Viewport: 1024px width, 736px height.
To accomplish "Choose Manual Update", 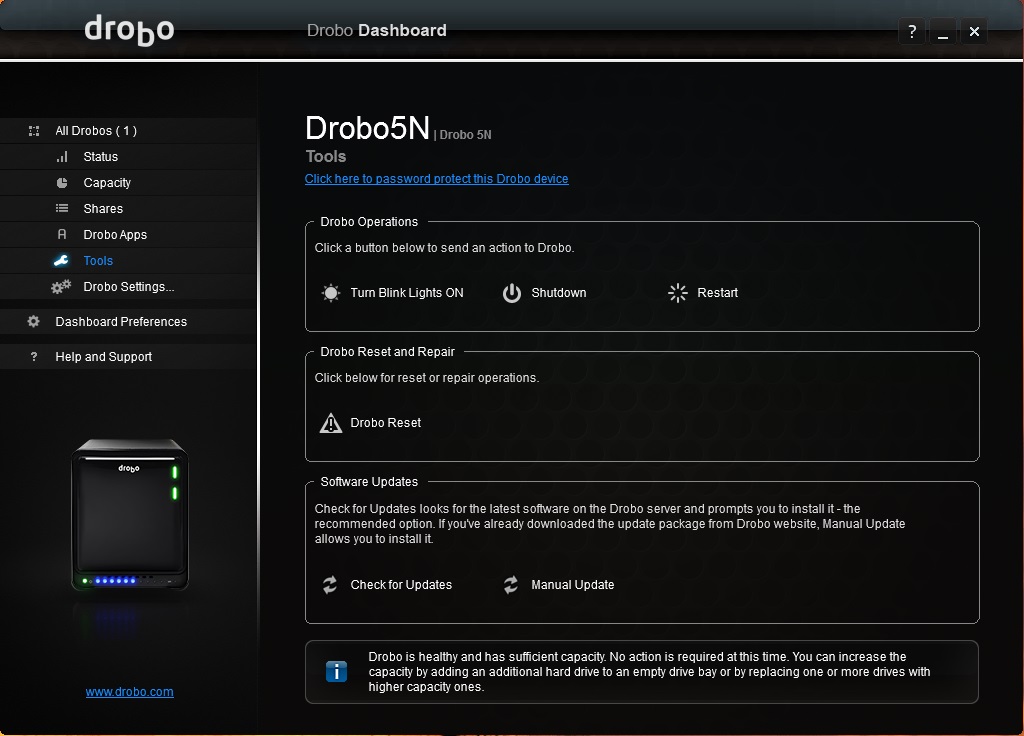I will pyautogui.click(x=573, y=584).
